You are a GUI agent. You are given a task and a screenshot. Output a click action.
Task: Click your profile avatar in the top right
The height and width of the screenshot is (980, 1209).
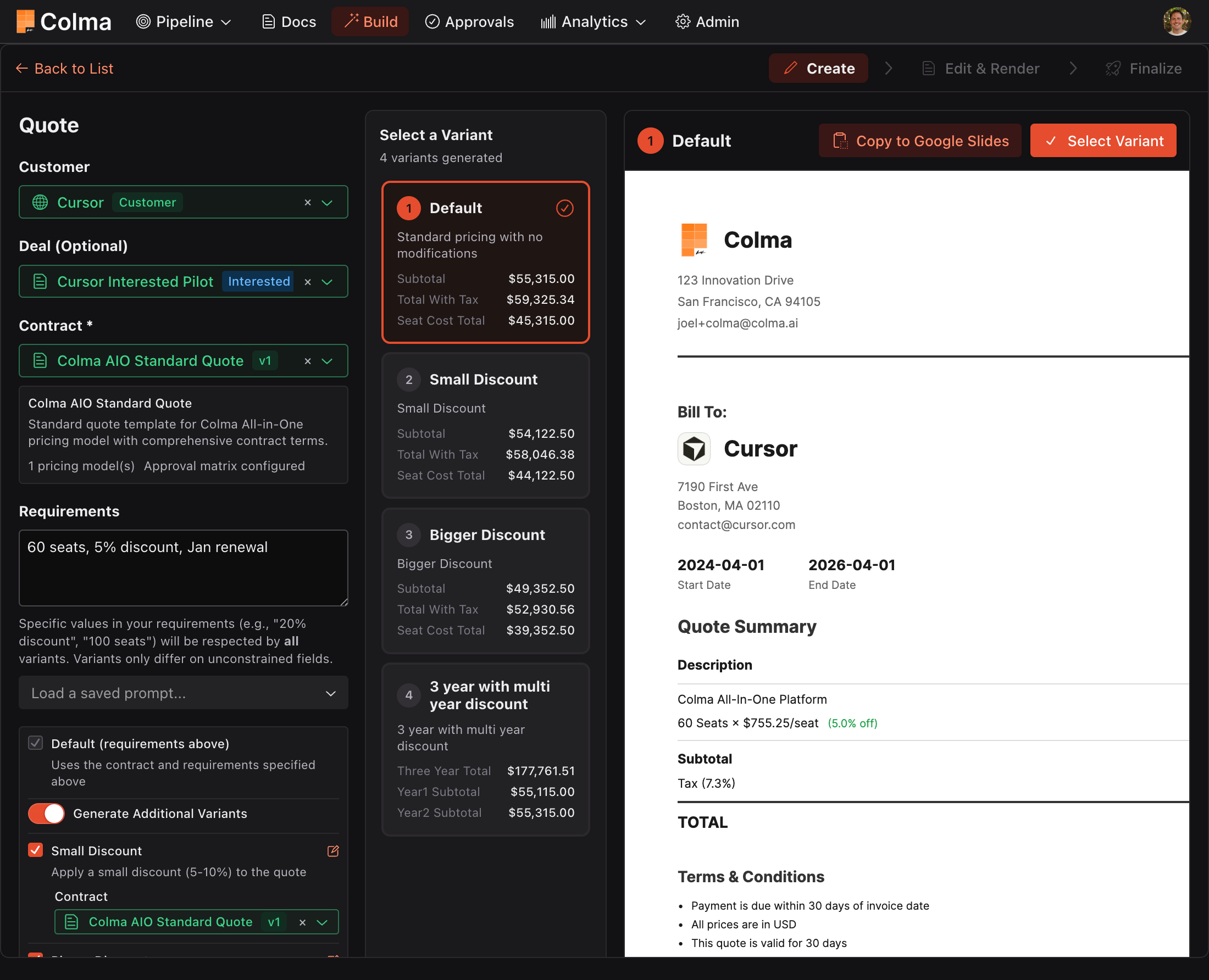coord(1177,21)
